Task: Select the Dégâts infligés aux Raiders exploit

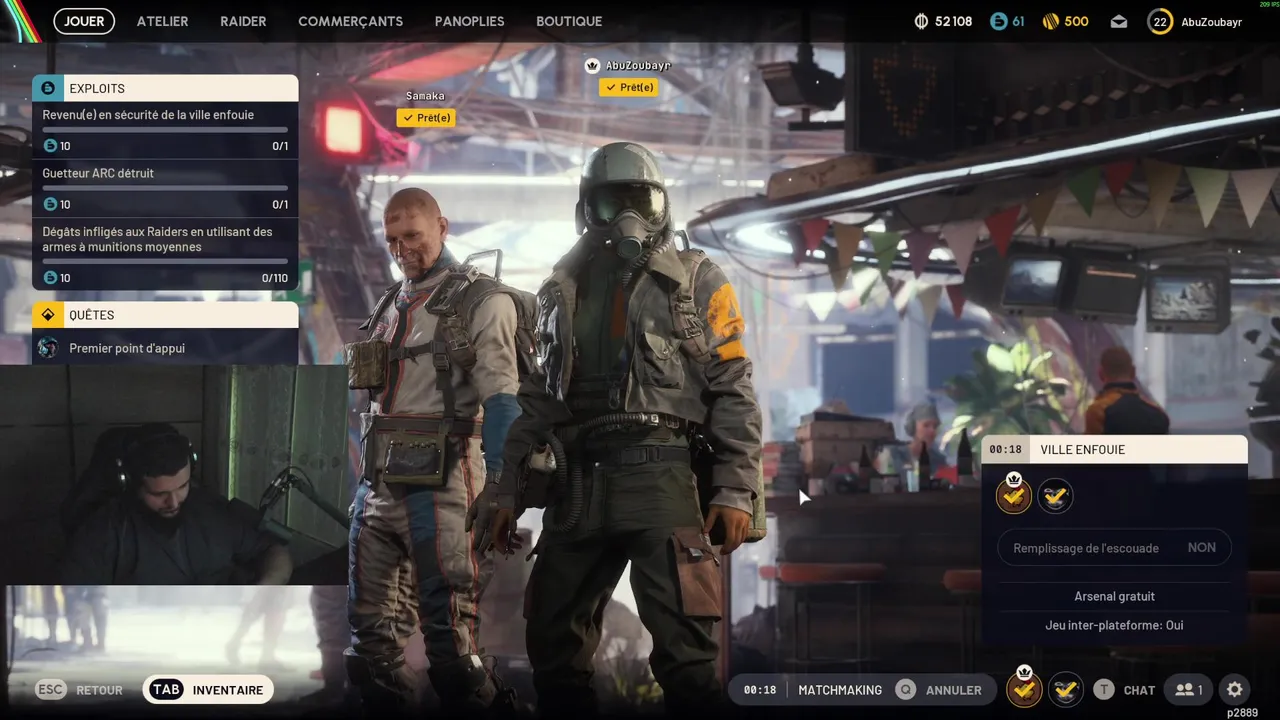Action: [x=165, y=254]
